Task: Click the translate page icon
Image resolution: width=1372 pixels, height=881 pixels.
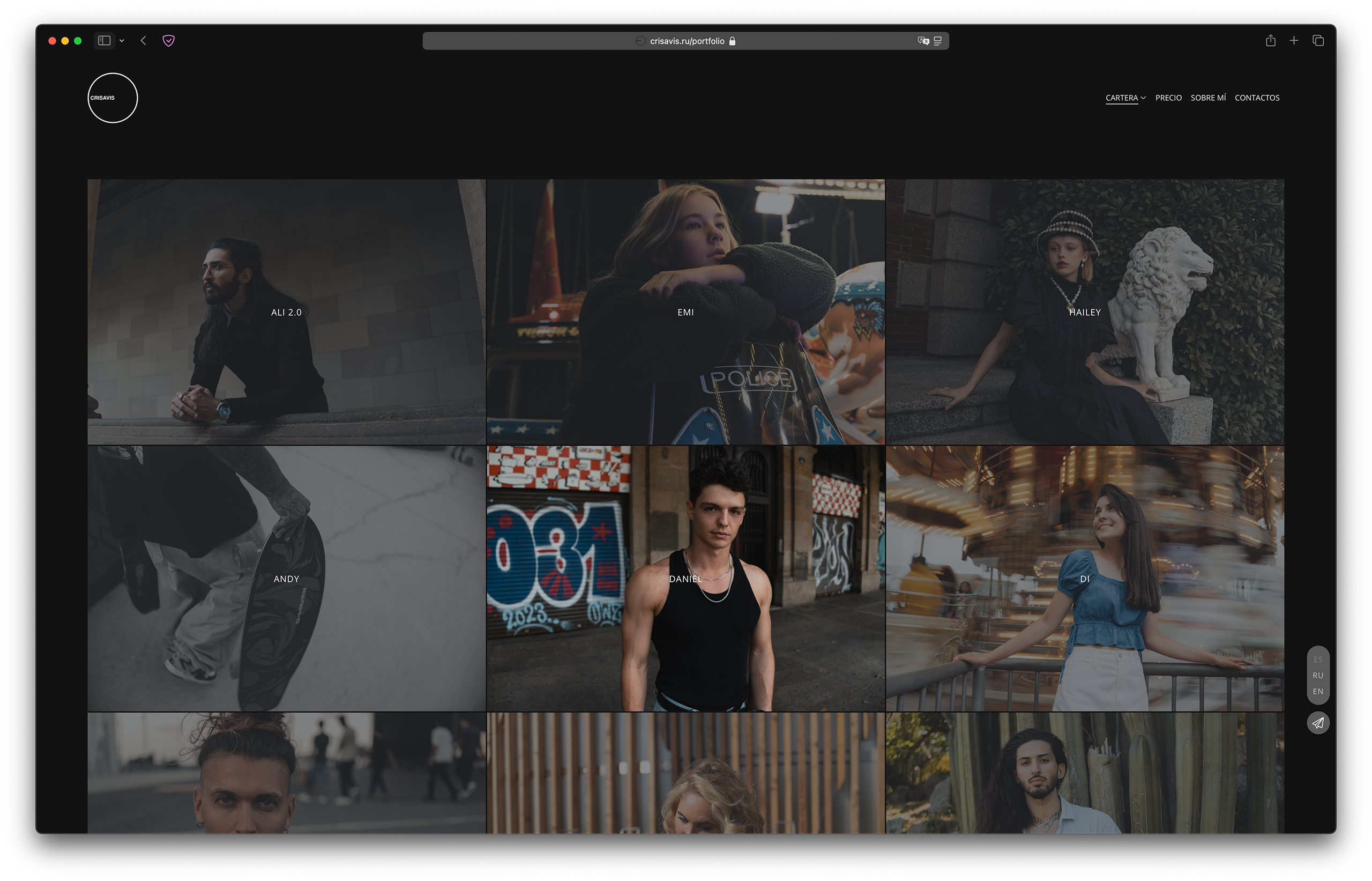Action: [x=923, y=41]
